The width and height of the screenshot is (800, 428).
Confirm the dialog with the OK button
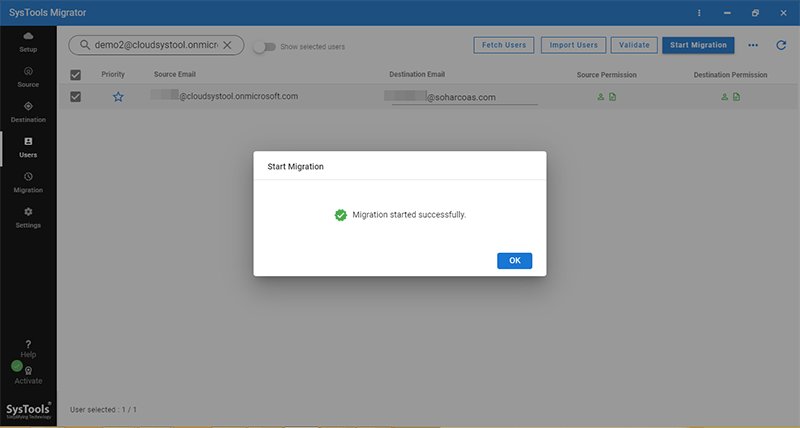coord(514,261)
